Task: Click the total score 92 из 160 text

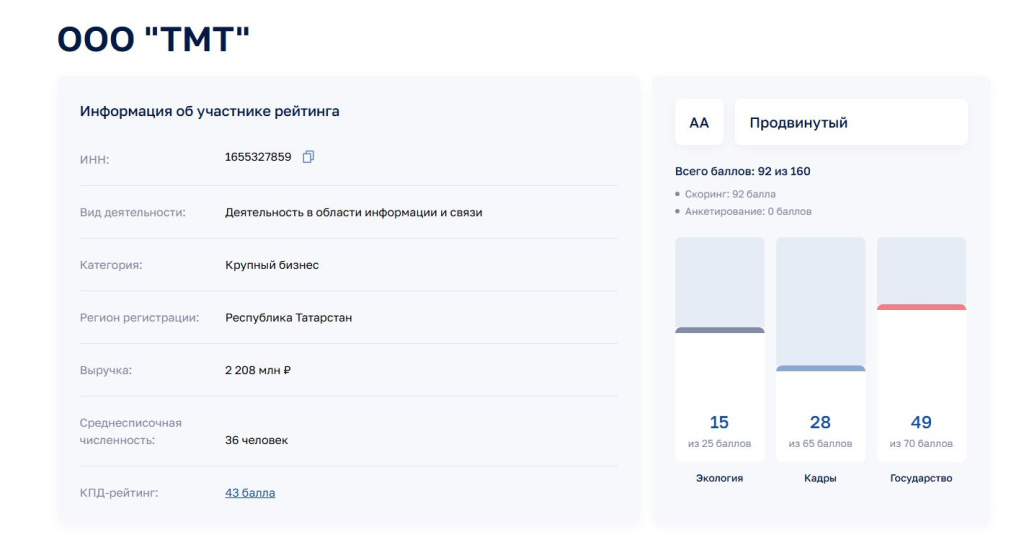Action: point(743,171)
